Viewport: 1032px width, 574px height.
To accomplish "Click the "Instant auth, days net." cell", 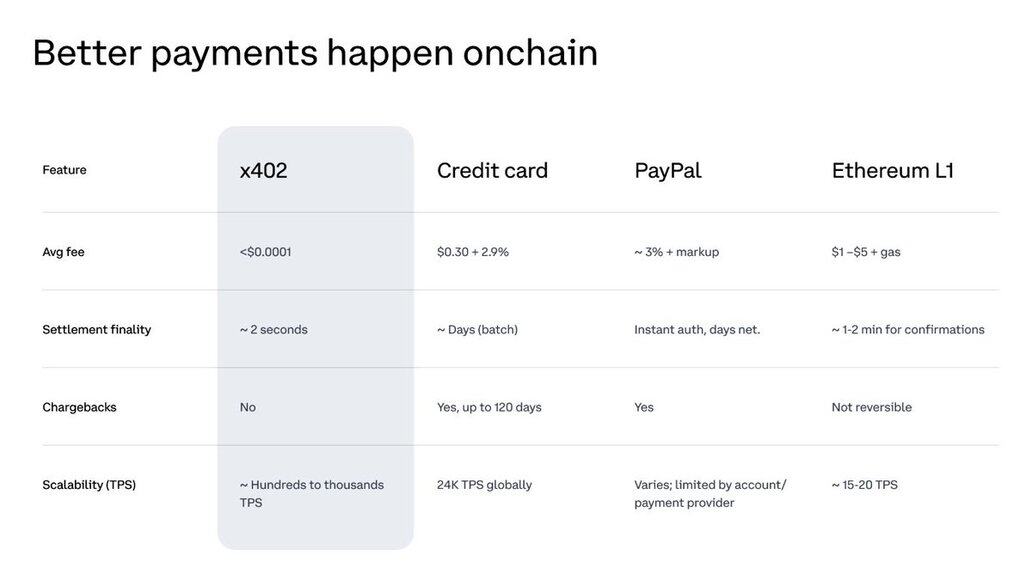I will coord(697,329).
